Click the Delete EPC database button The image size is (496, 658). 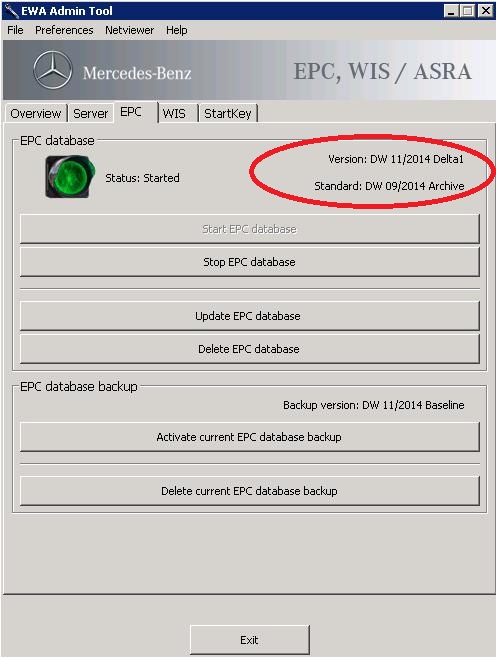(x=249, y=349)
